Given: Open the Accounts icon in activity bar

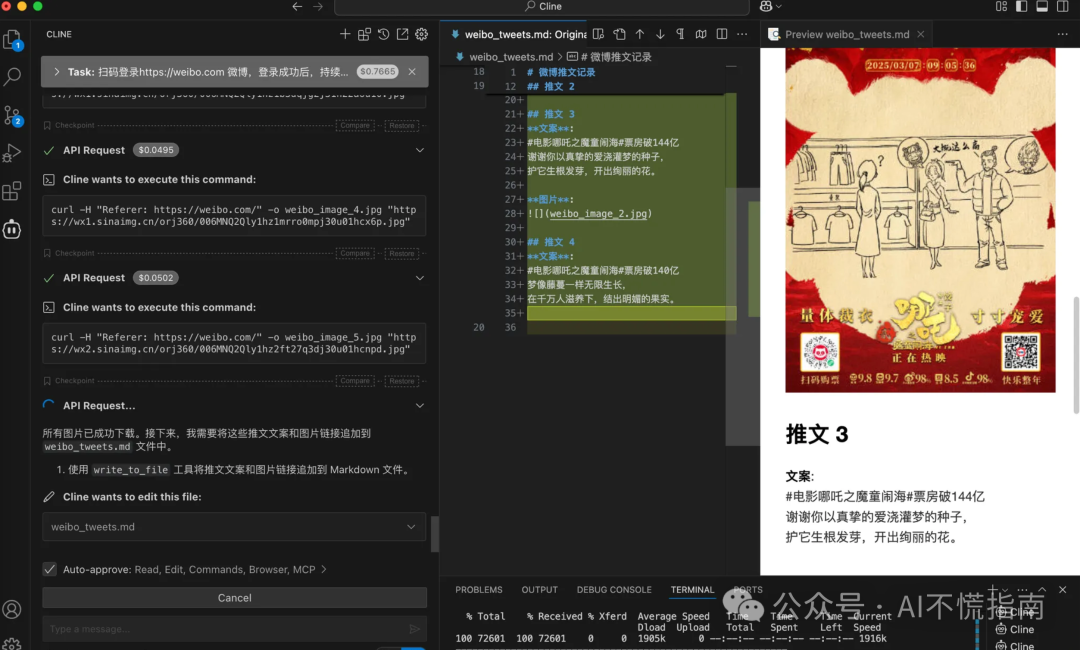Looking at the screenshot, I should point(12,609).
